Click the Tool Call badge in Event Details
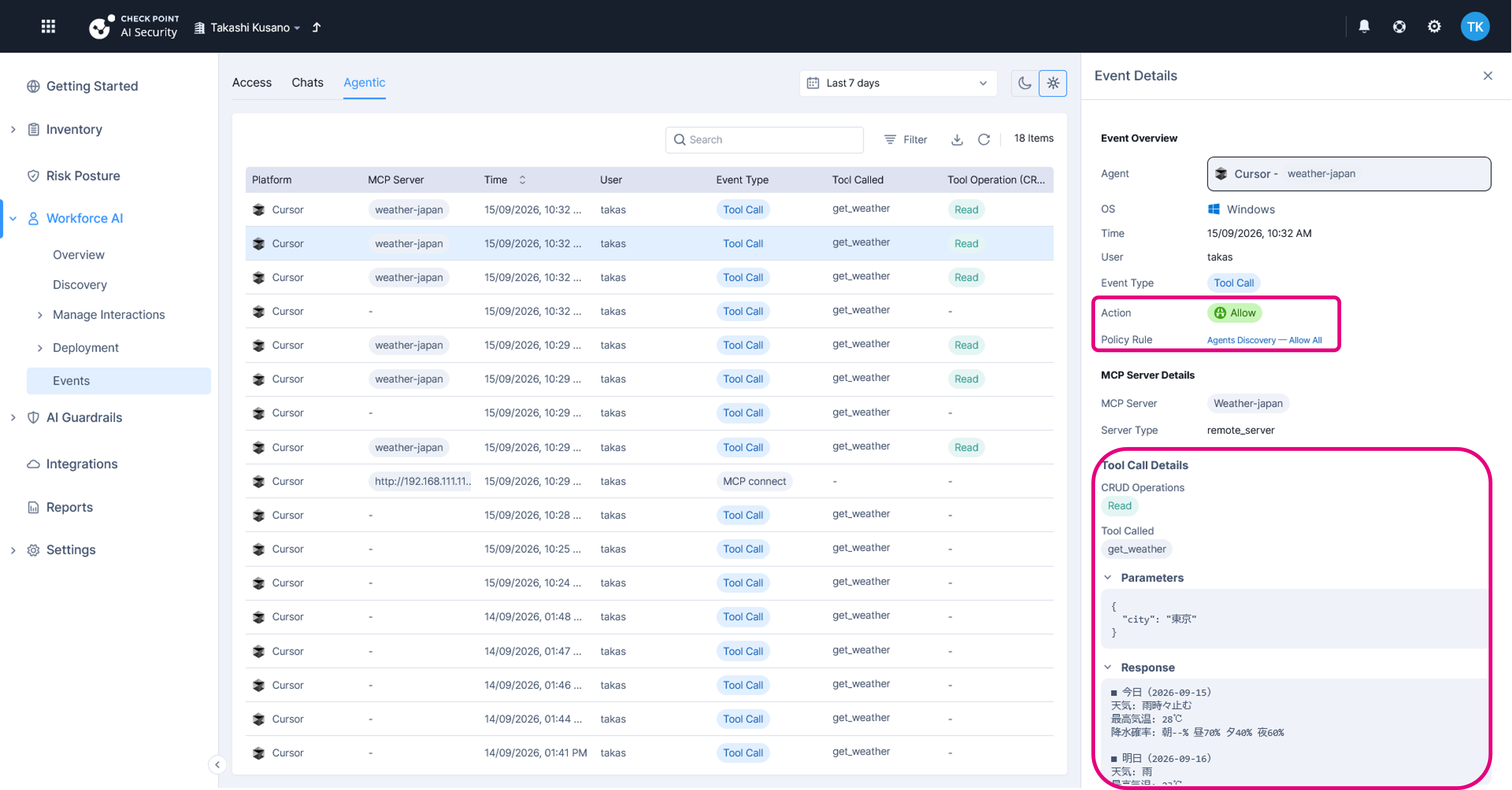The height and width of the screenshot is (790, 1512). coord(1233,283)
